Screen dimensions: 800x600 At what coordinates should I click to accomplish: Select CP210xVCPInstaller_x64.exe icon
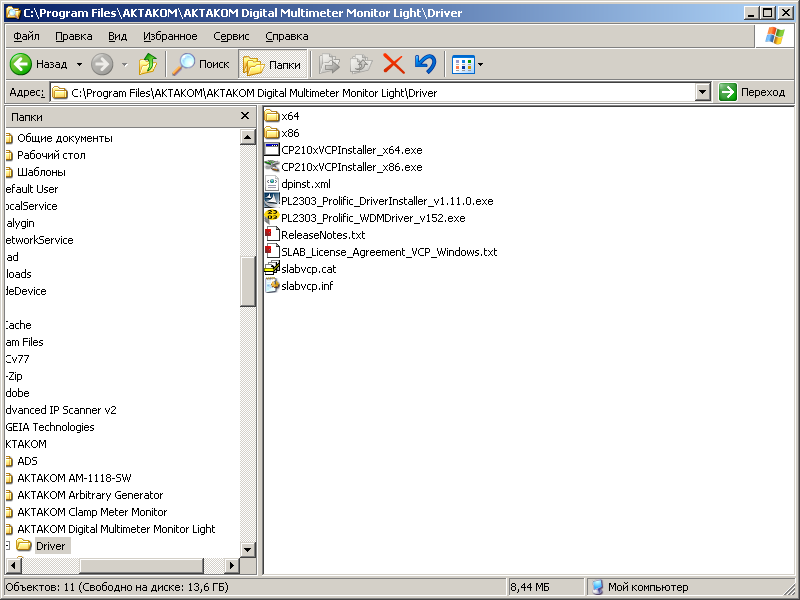[x=272, y=150]
